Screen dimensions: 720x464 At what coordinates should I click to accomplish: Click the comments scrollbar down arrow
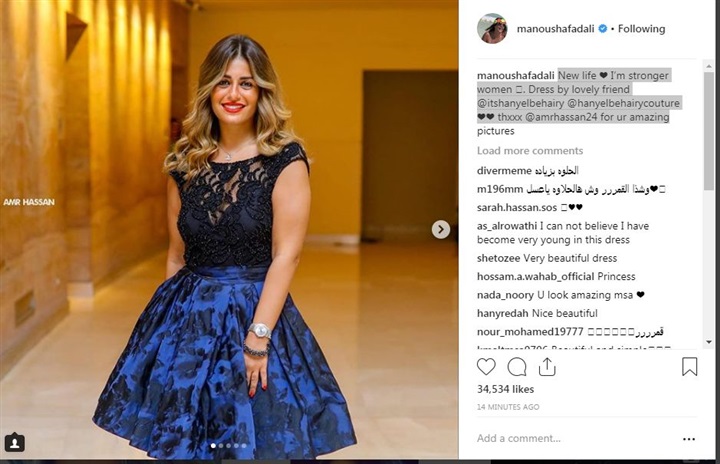tap(709, 342)
